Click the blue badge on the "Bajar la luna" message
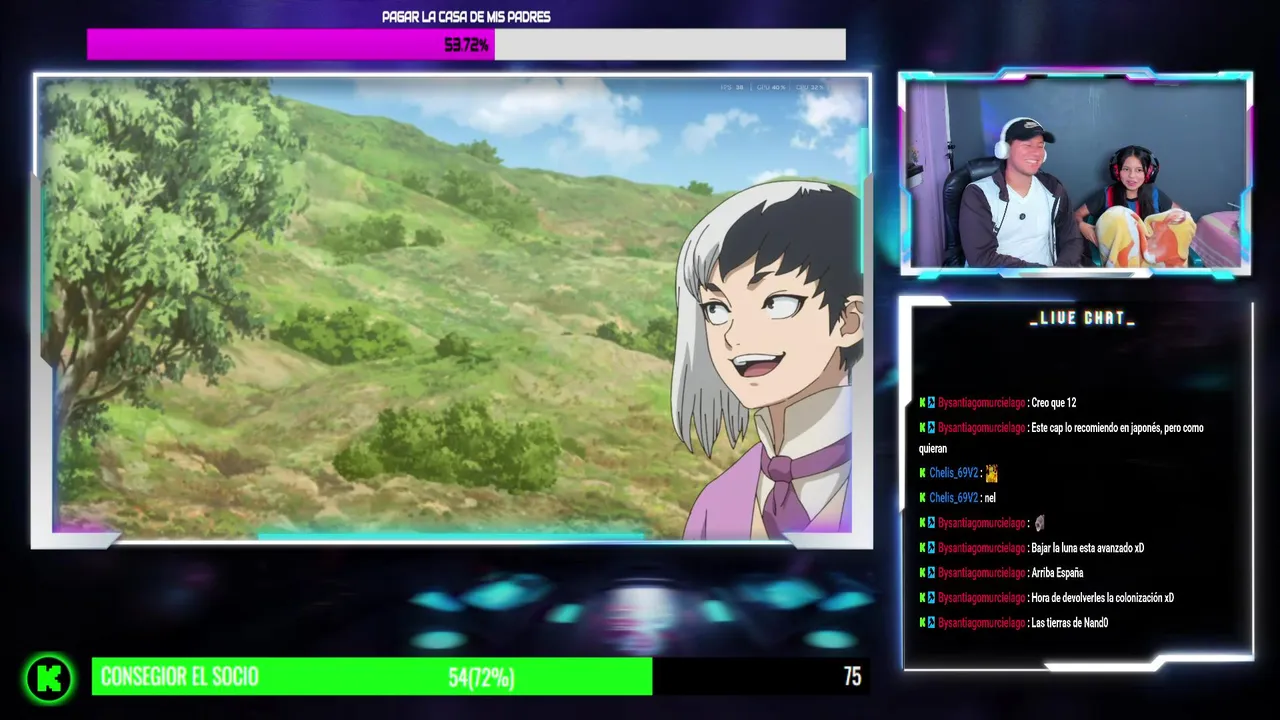Viewport: 1280px width, 720px height. 932,548
